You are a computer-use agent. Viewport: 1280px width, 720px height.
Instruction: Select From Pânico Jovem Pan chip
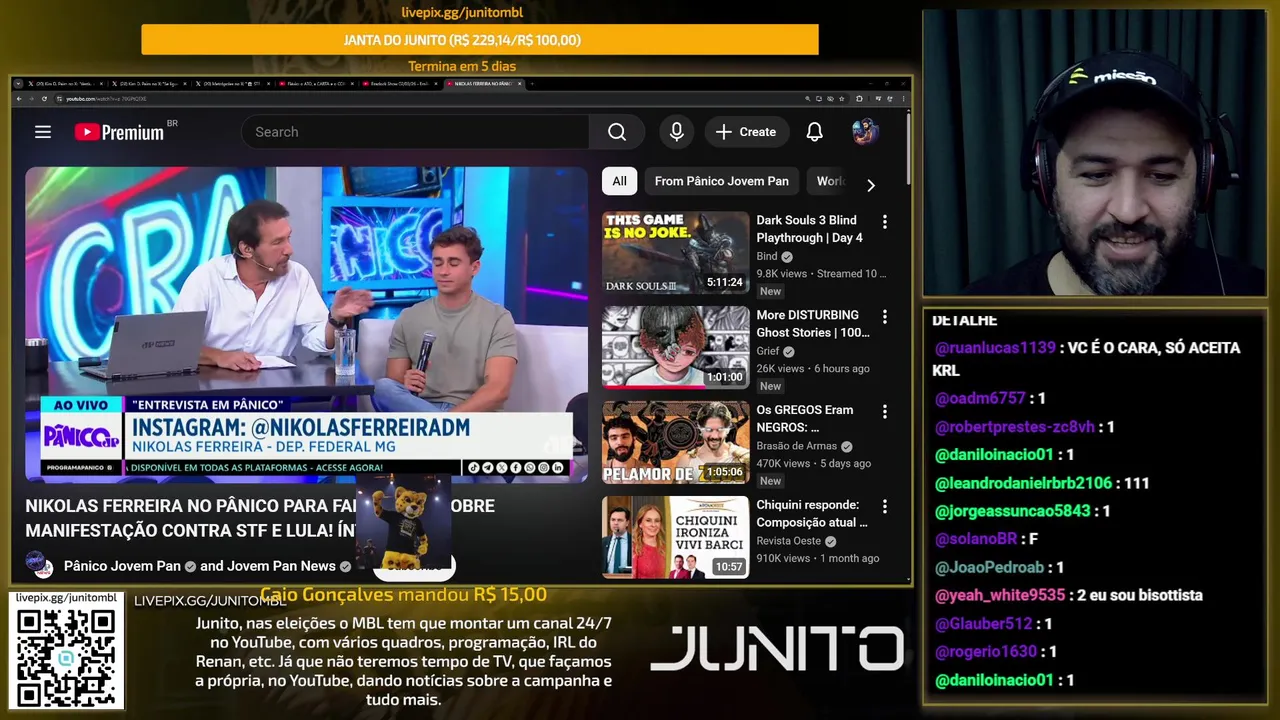[722, 181]
